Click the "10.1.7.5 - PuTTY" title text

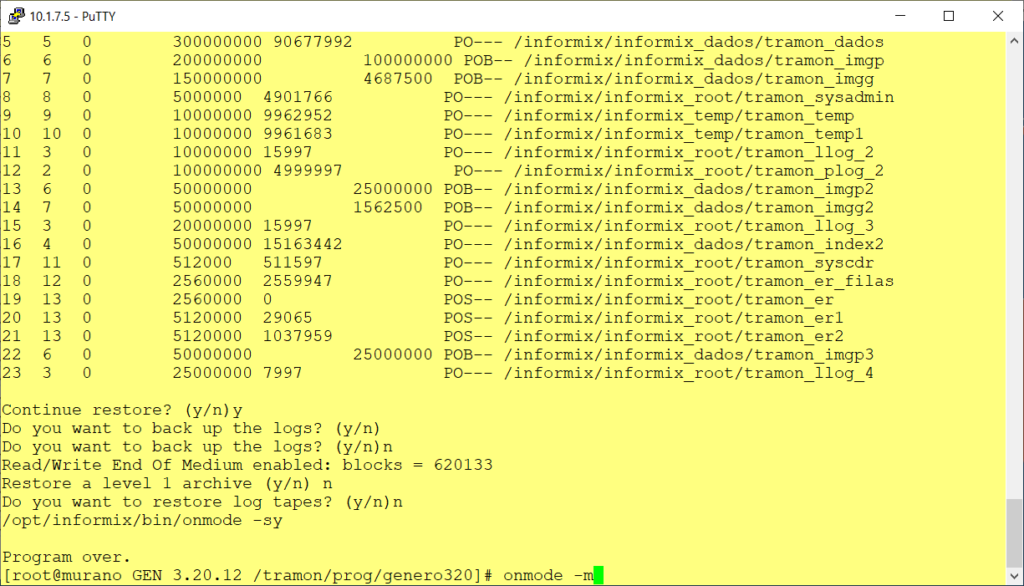coord(72,15)
